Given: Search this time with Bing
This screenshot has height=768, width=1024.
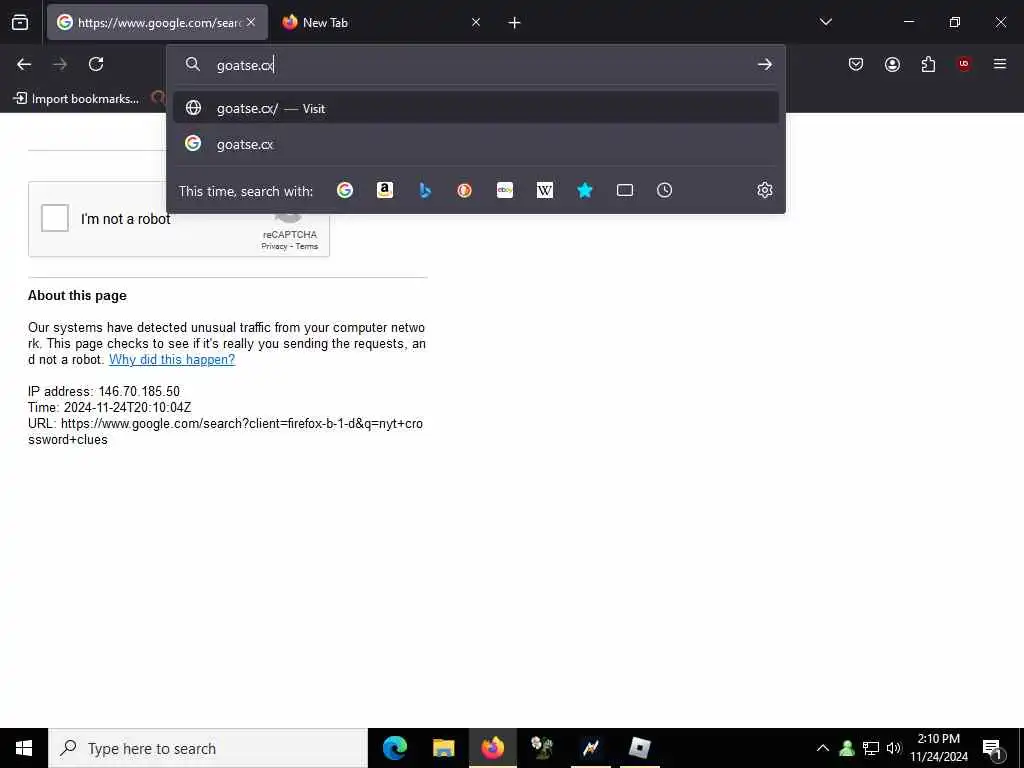Looking at the screenshot, I should (x=425, y=190).
